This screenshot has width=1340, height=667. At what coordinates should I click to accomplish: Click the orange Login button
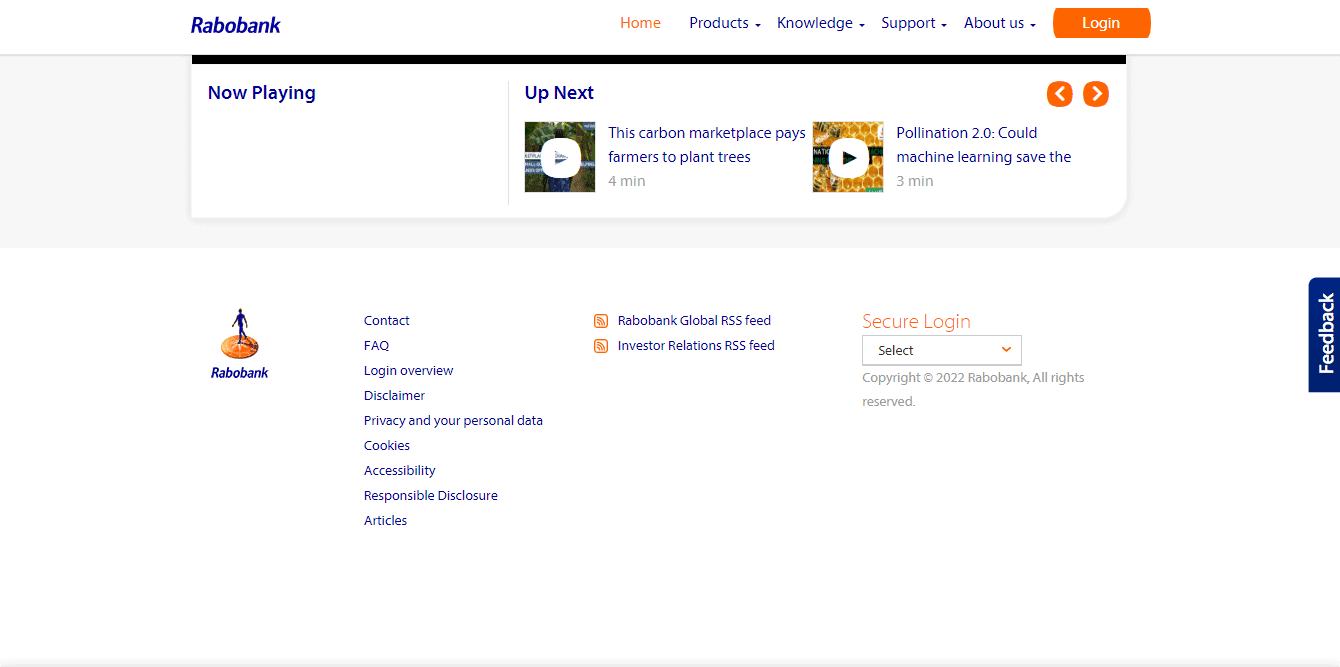coord(1102,23)
